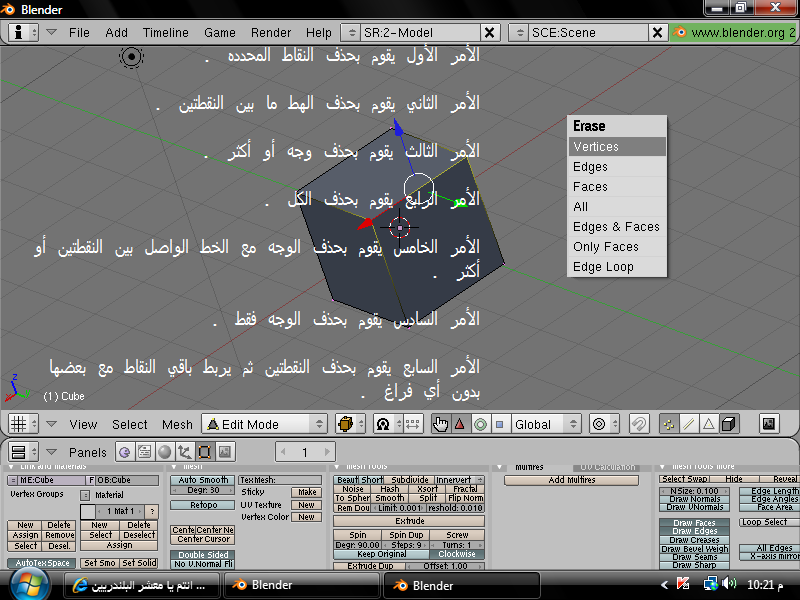Select the translate manipulator triangle icon
The image size is (800, 600).
pos(460,424)
